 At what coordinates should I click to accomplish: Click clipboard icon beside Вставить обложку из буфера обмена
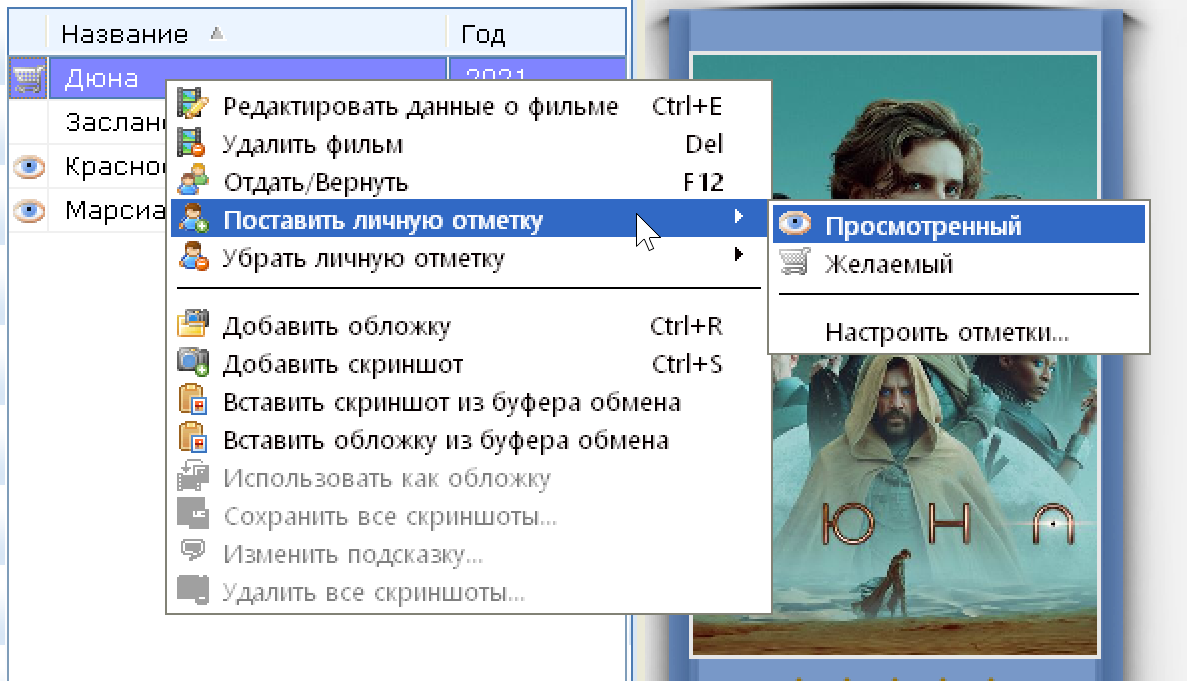click(x=192, y=439)
